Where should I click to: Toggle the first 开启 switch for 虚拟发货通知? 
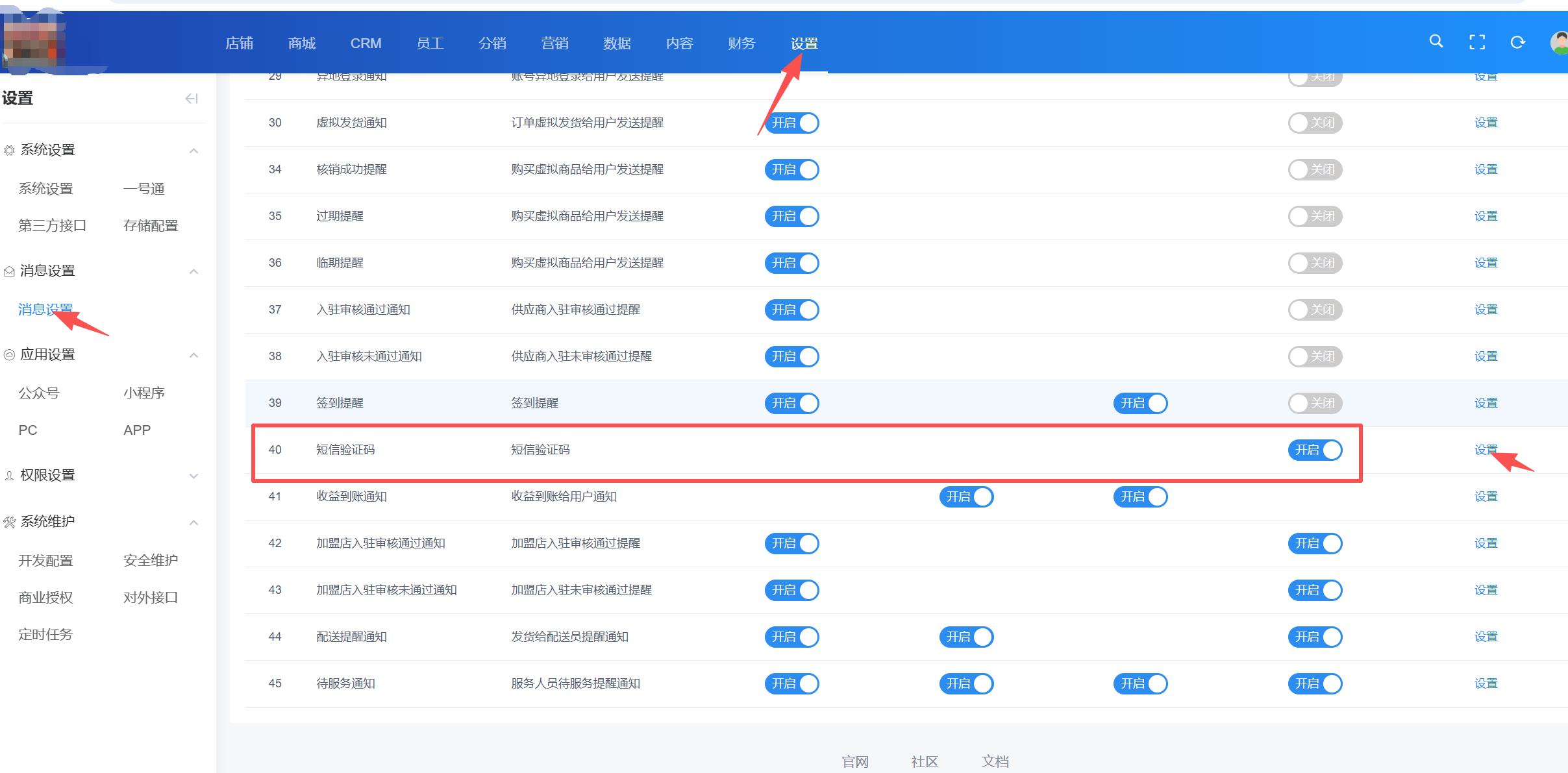point(791,123)
